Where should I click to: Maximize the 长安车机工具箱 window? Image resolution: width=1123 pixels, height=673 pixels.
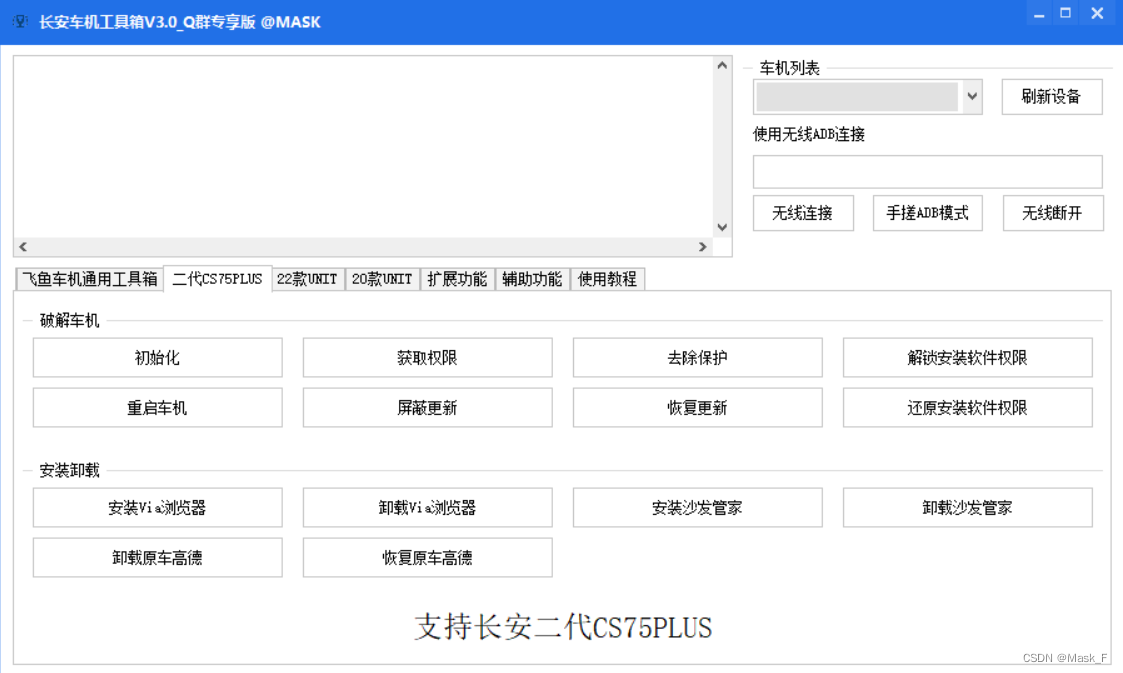(x=1066, y=14)
